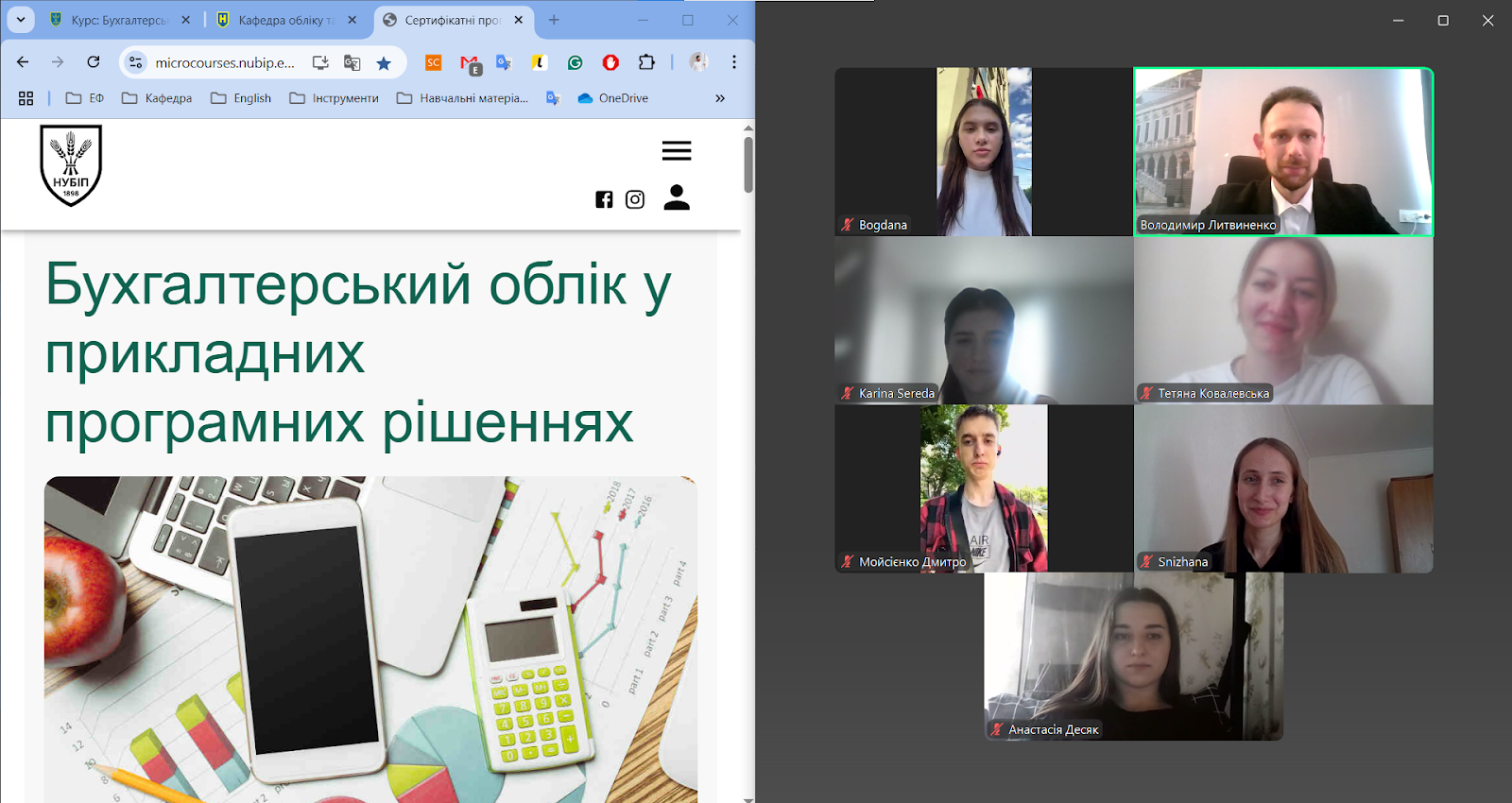Click the browser page vertical scrollbar

pyautogui.click(x=748, y=165)
